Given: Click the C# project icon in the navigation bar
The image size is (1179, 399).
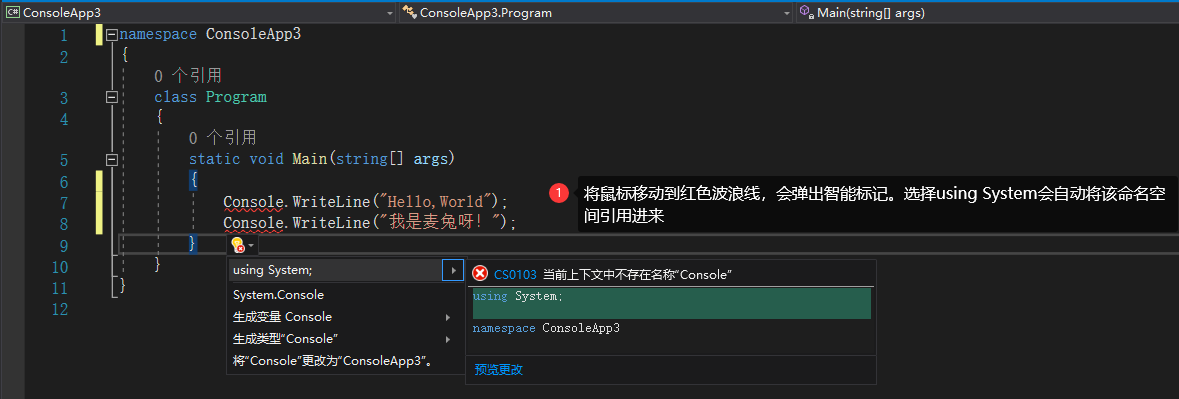Looking at the screenshot, I should (x=12, y=12).
